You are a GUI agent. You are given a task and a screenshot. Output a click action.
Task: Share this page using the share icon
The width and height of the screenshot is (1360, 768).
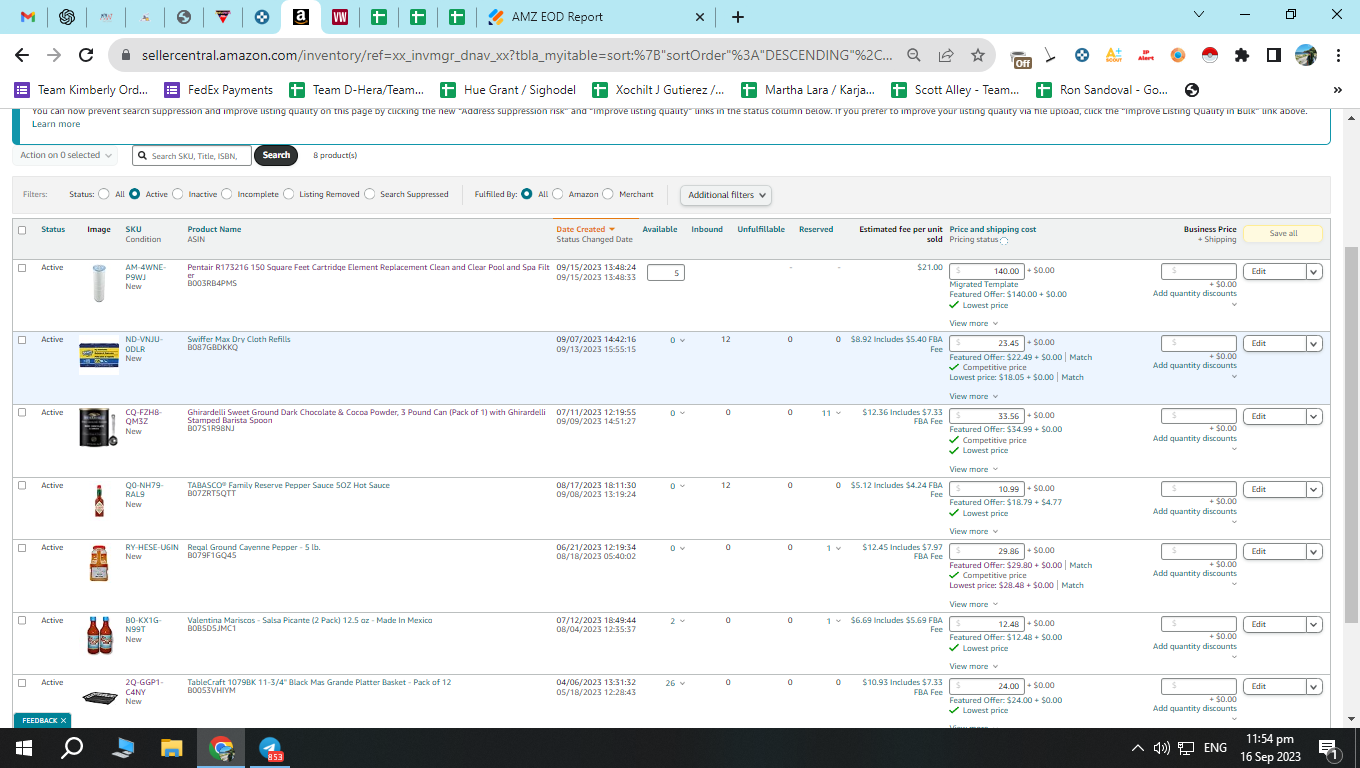click(946, 55)
